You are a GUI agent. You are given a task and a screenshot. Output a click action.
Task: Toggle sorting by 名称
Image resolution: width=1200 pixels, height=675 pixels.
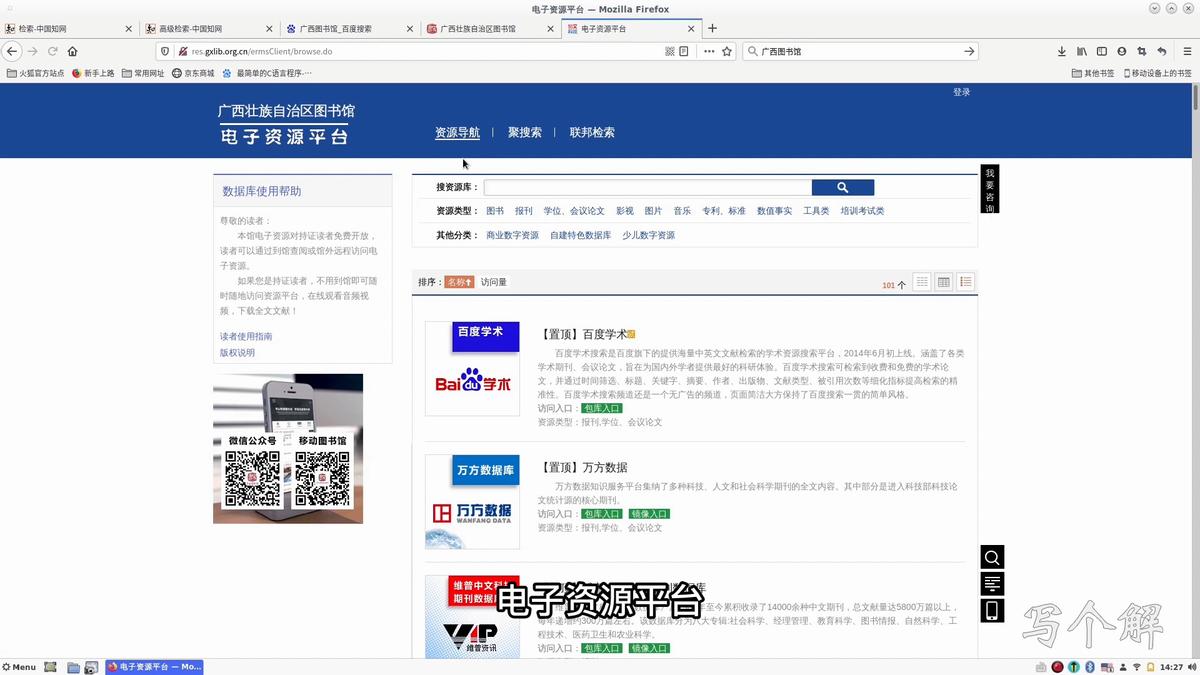pos(459,281)
